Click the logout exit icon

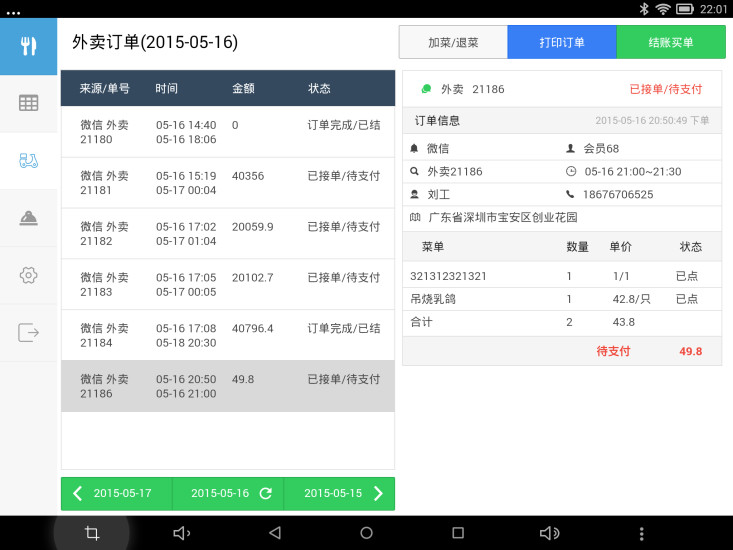coord(28,332)
